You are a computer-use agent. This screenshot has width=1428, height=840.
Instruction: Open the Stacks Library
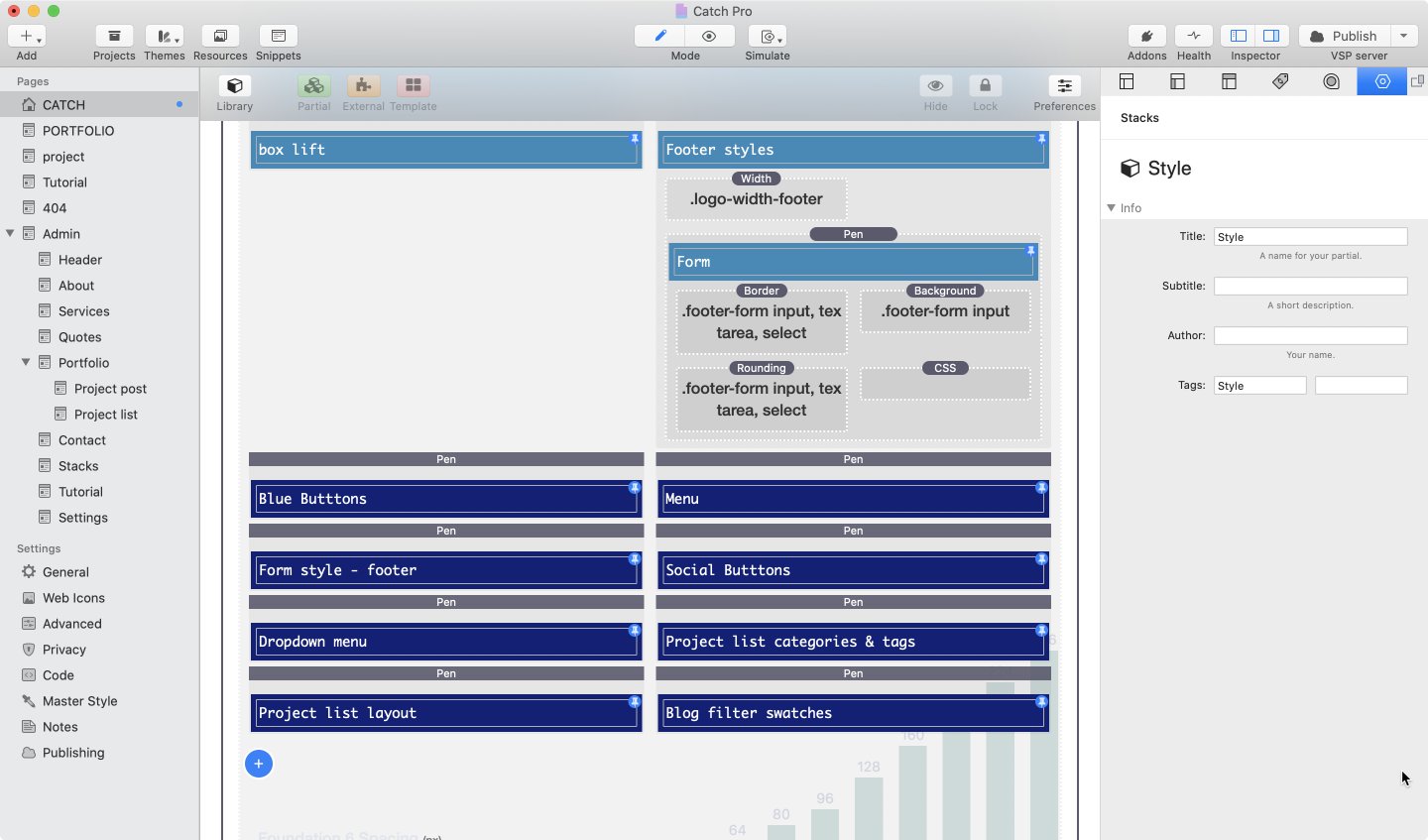[234, 87]
